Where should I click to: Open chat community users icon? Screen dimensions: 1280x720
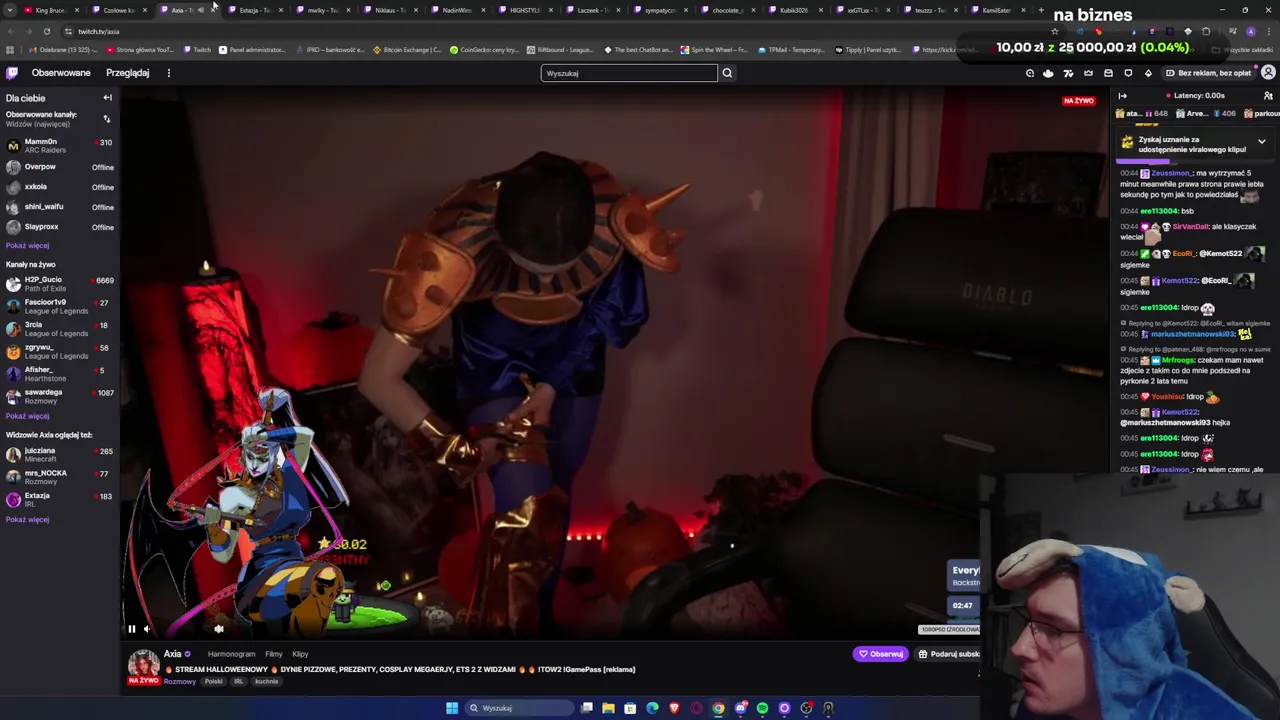1268,96
